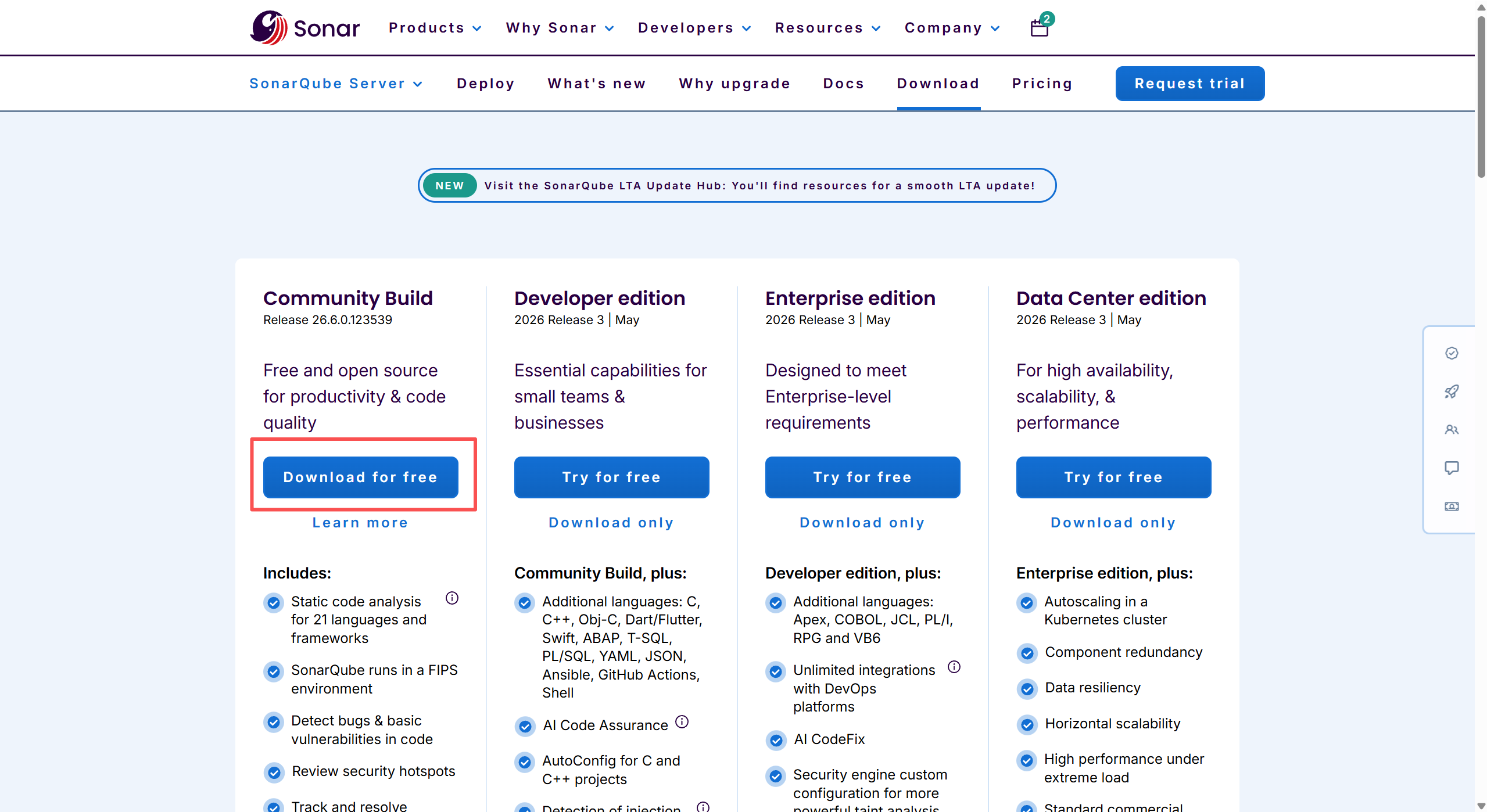Click the Sonar logo in header
The width and height of the screenshot is (1487, 812).
305,27
